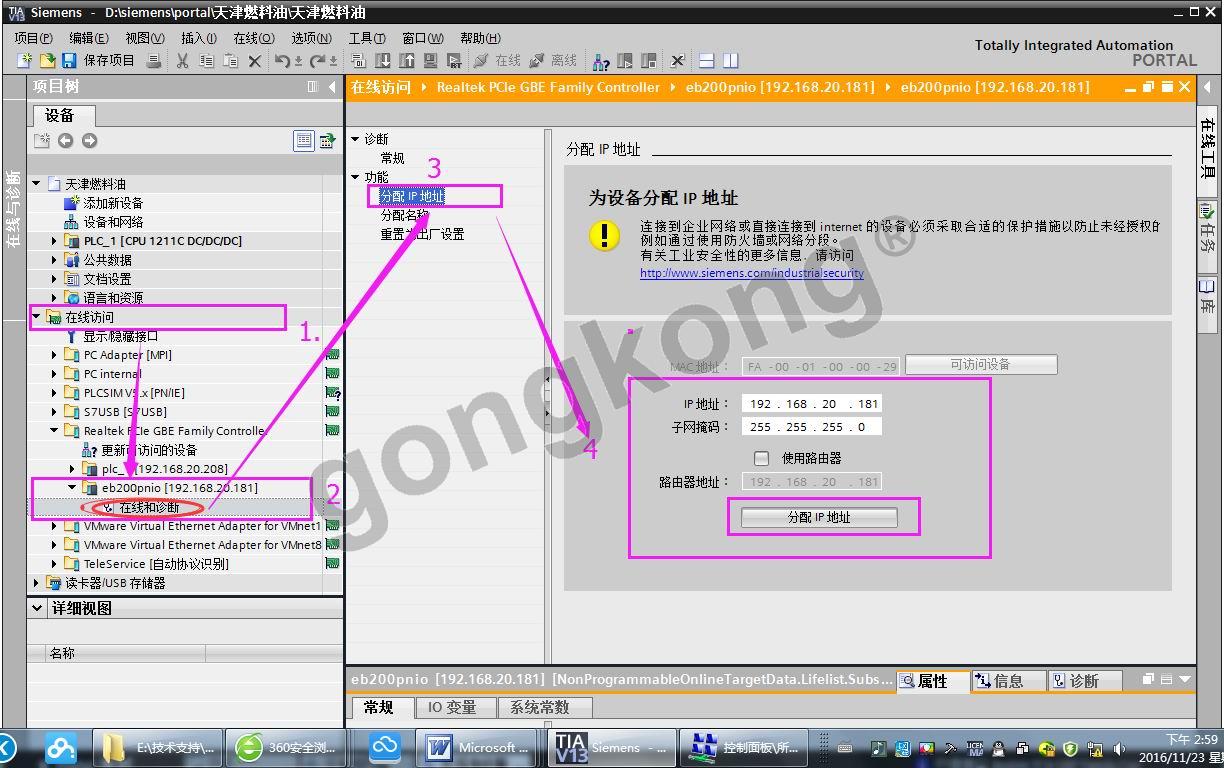
Task: Click the Paste toolbar icon
Action: coord(230,61)
